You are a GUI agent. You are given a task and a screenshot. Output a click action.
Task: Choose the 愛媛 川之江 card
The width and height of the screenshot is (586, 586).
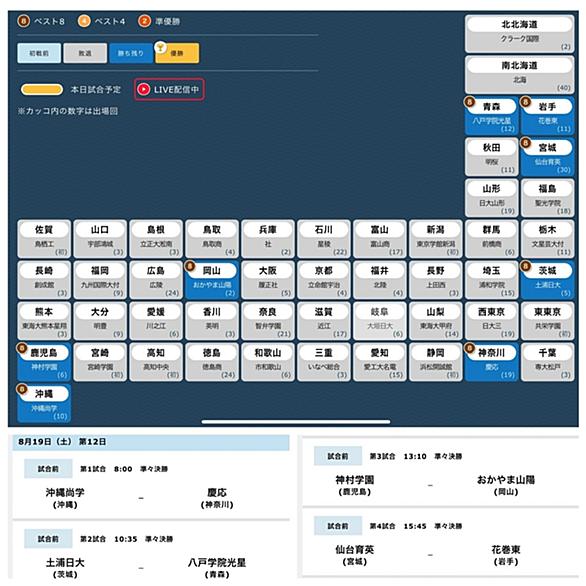point(156,321)
